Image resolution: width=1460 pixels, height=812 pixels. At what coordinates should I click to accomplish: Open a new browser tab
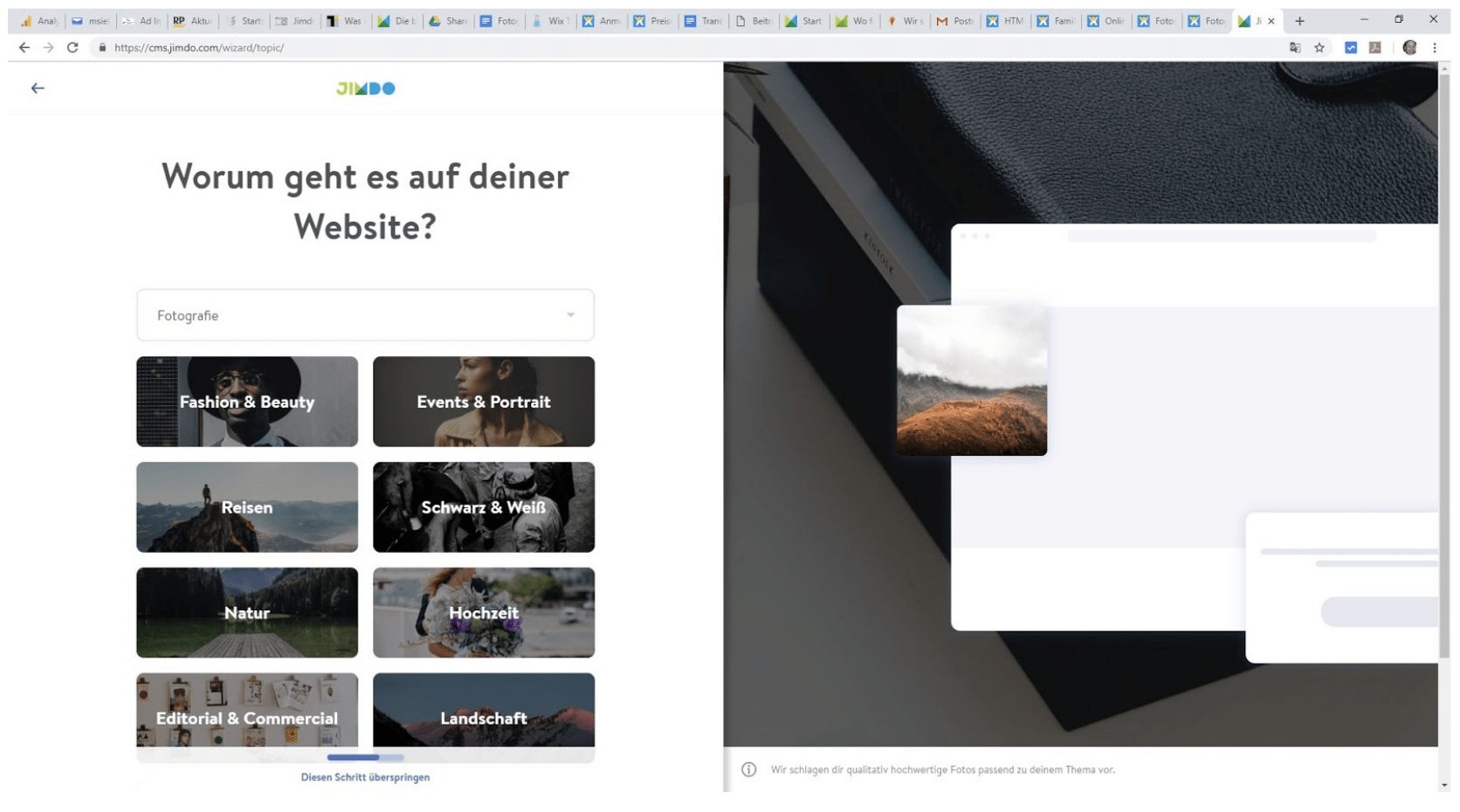[1299, 21]
